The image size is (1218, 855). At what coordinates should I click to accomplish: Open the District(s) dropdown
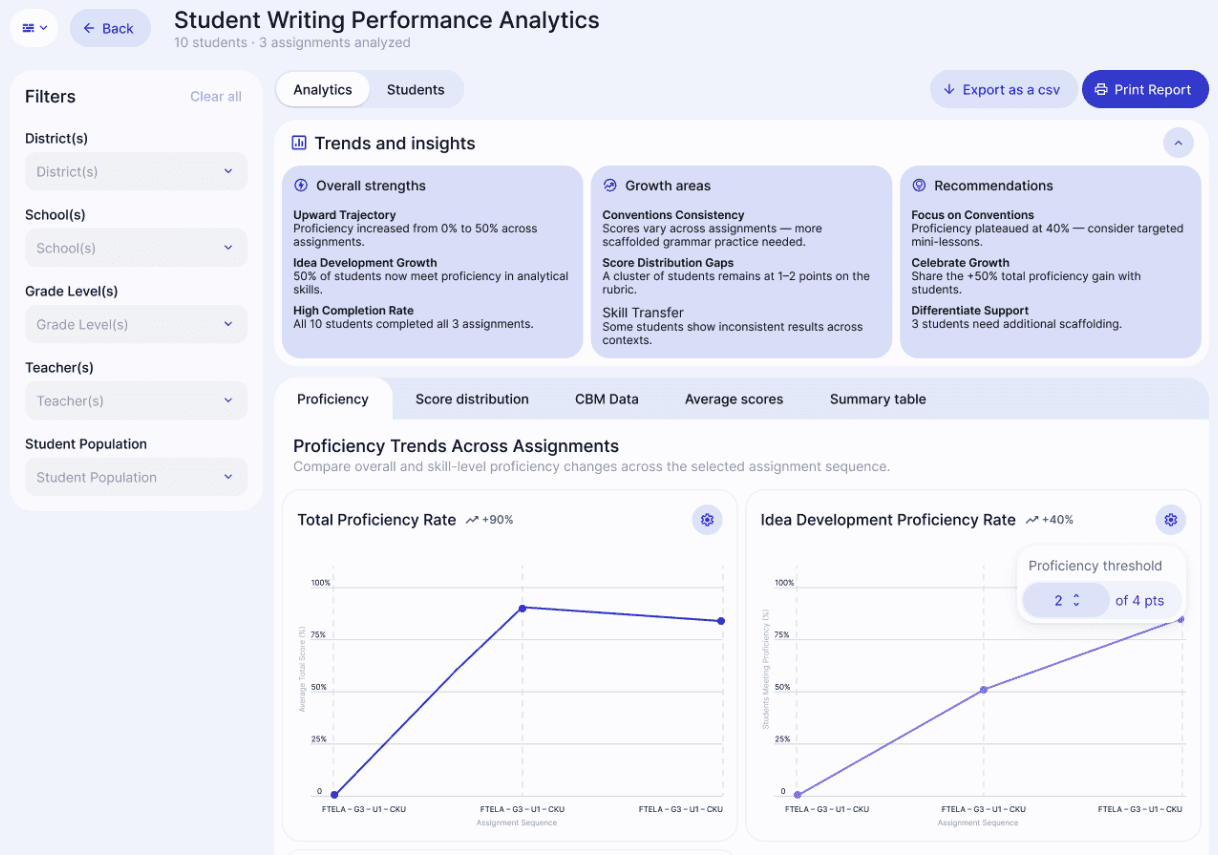[136, 172]
